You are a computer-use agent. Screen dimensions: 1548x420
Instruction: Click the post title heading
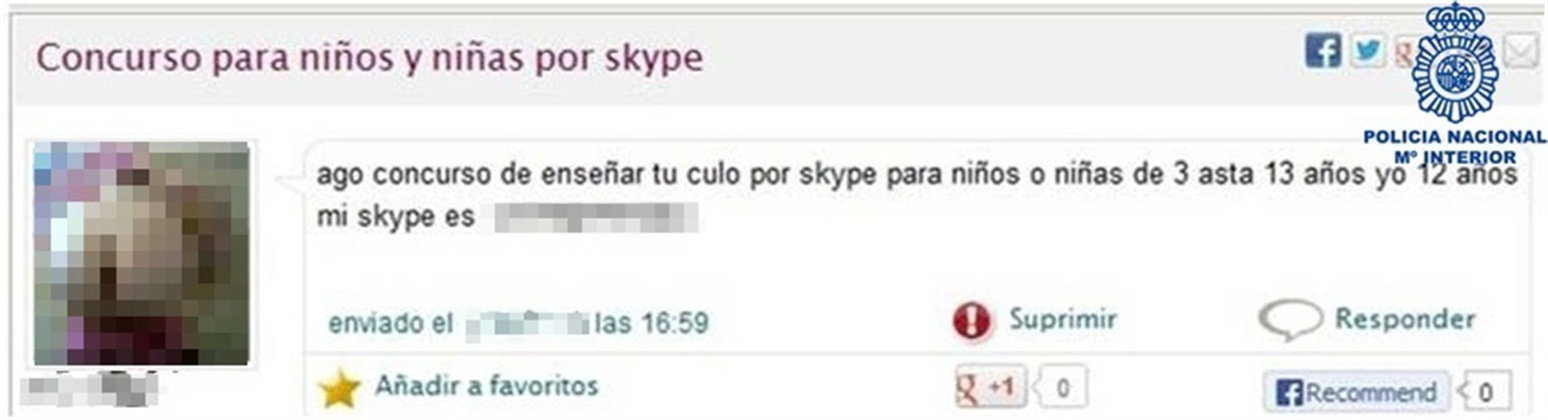pos(369,59)
